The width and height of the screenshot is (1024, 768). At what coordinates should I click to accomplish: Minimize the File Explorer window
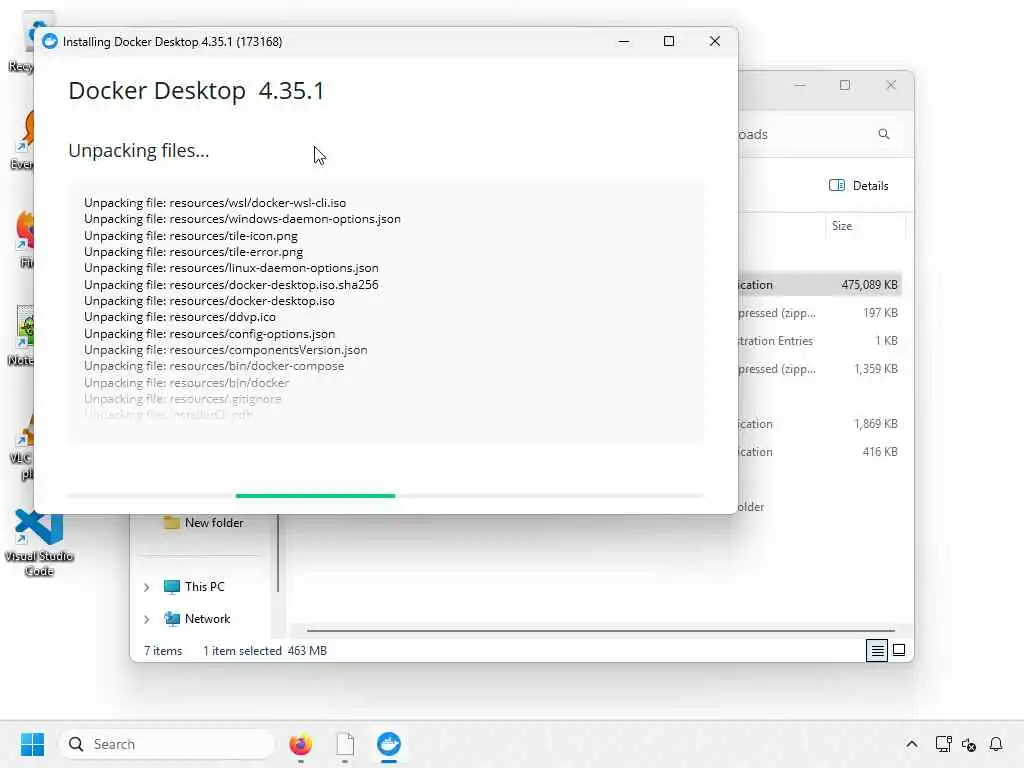[x=799, y=85]
